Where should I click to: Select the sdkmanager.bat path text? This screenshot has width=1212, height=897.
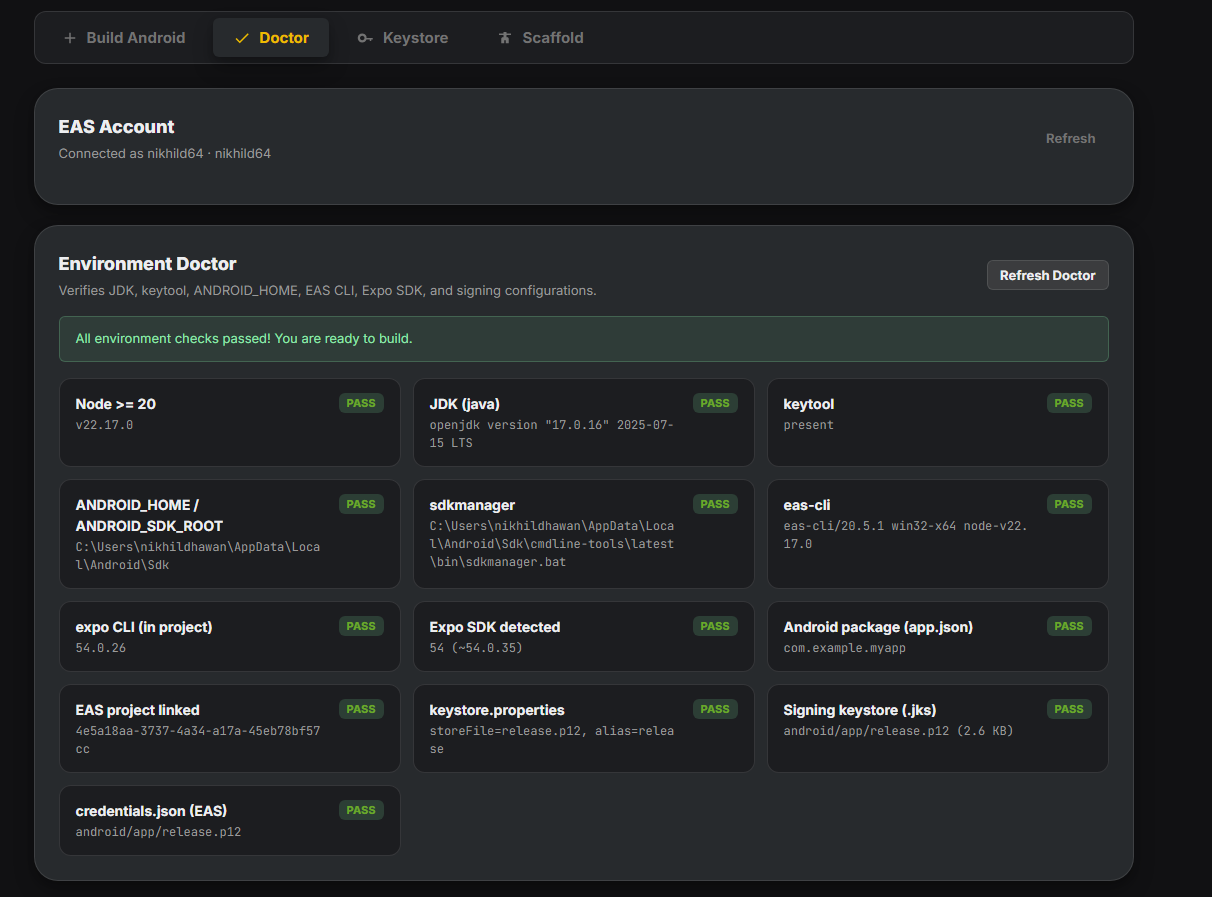click(551, 544)
